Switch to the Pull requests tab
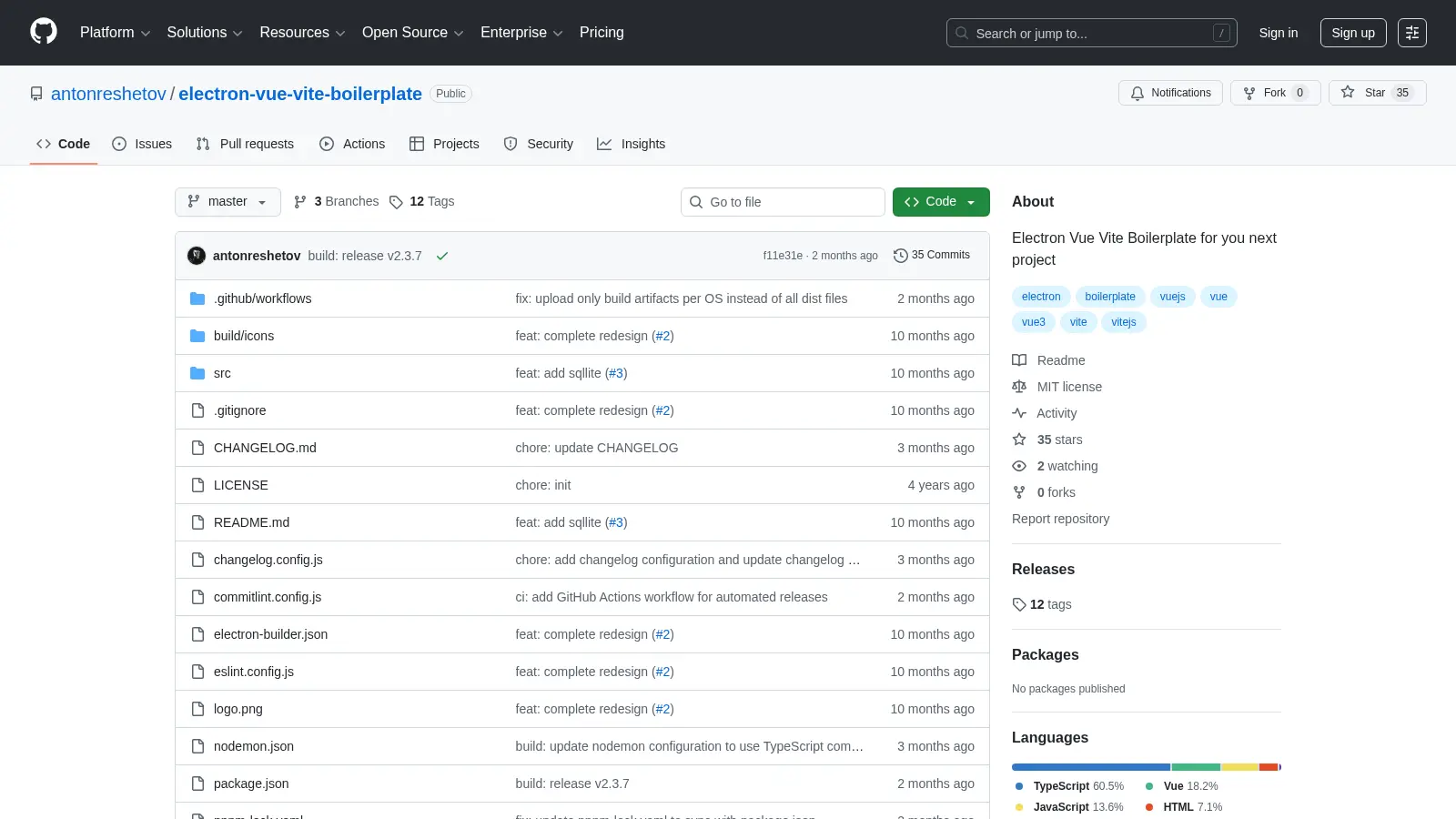Screen dimensions: 1456x819 click(x=245, y=144)
